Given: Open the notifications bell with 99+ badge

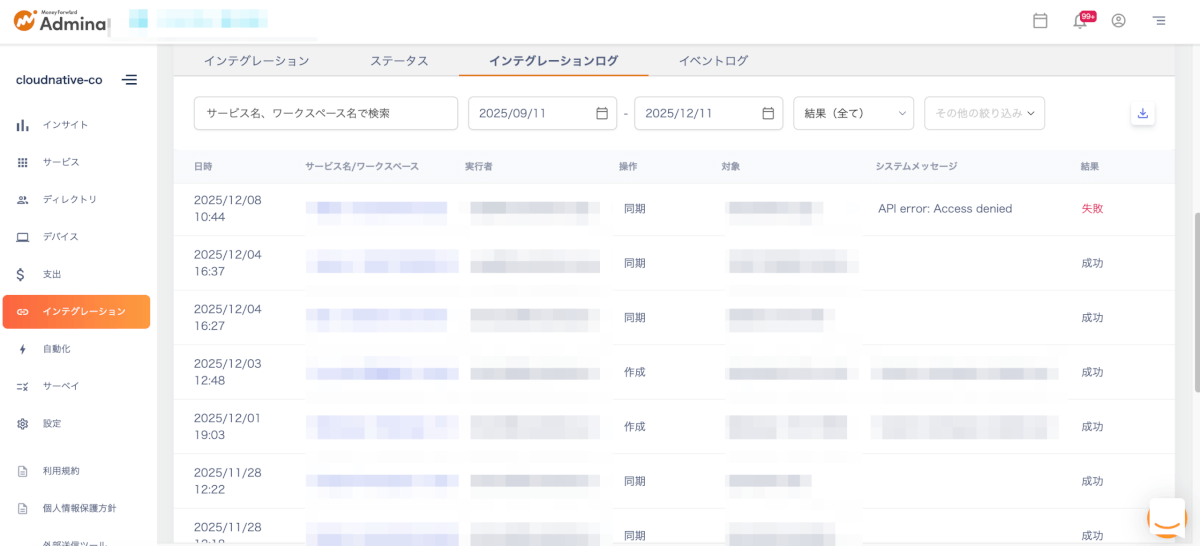Looking at the screenshot, I should (1080, 21).
